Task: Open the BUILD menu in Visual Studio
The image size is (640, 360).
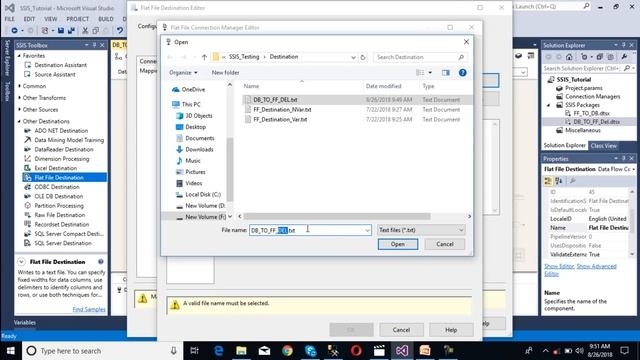Action: (x=106, y=19)
